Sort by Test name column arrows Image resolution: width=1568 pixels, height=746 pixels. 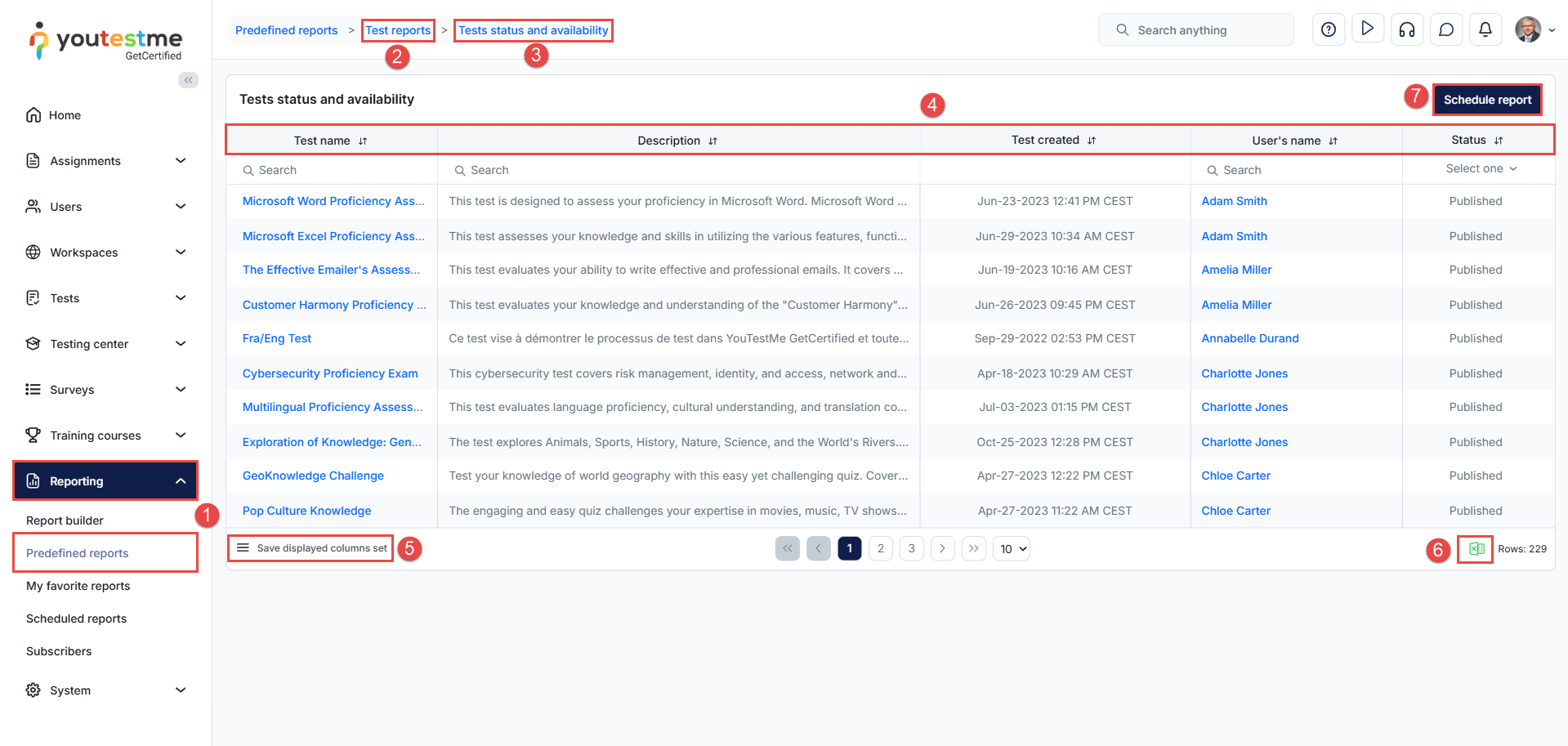(363, 141)
